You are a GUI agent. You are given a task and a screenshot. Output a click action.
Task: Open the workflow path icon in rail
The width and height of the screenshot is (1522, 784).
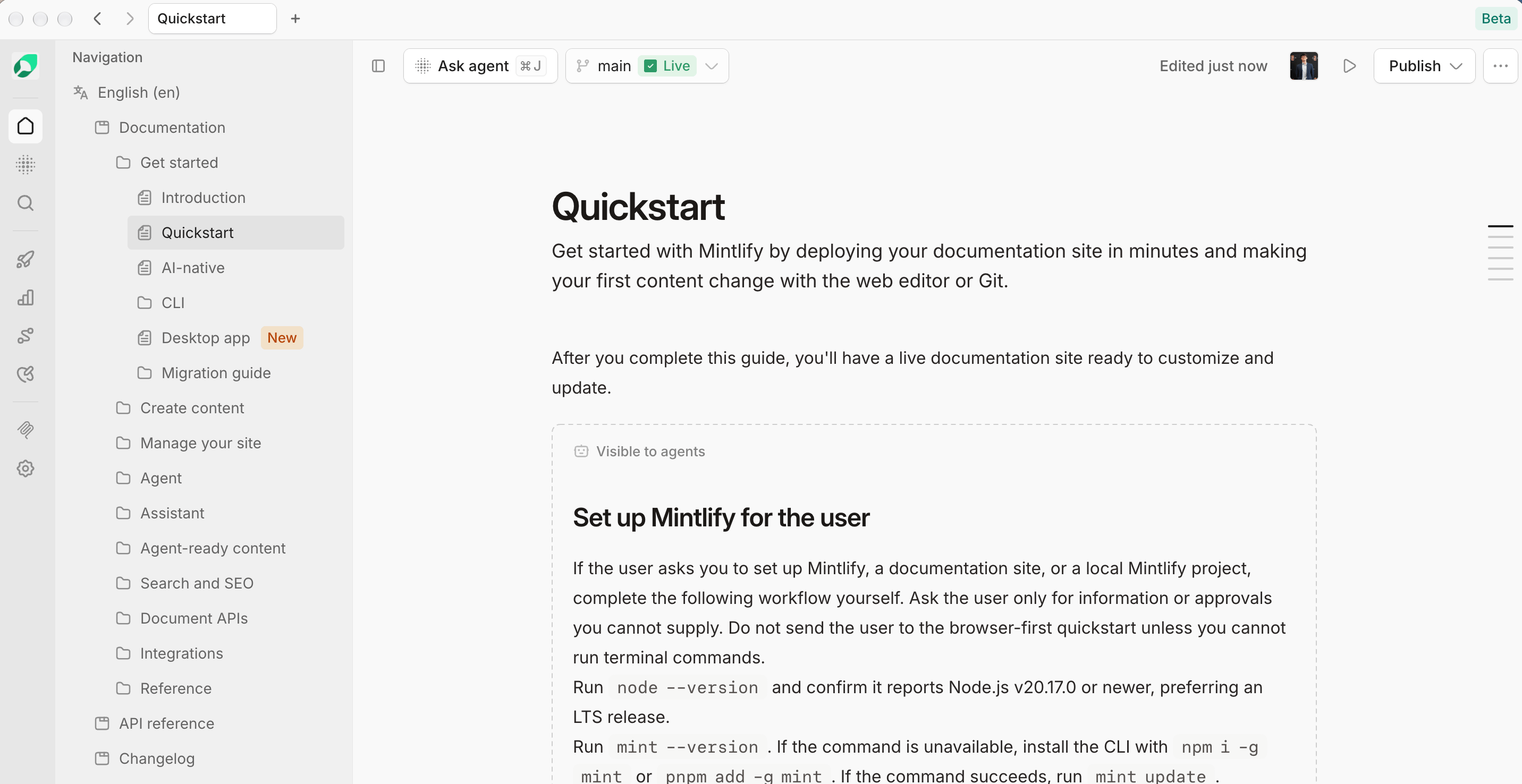tap(26, 335)
